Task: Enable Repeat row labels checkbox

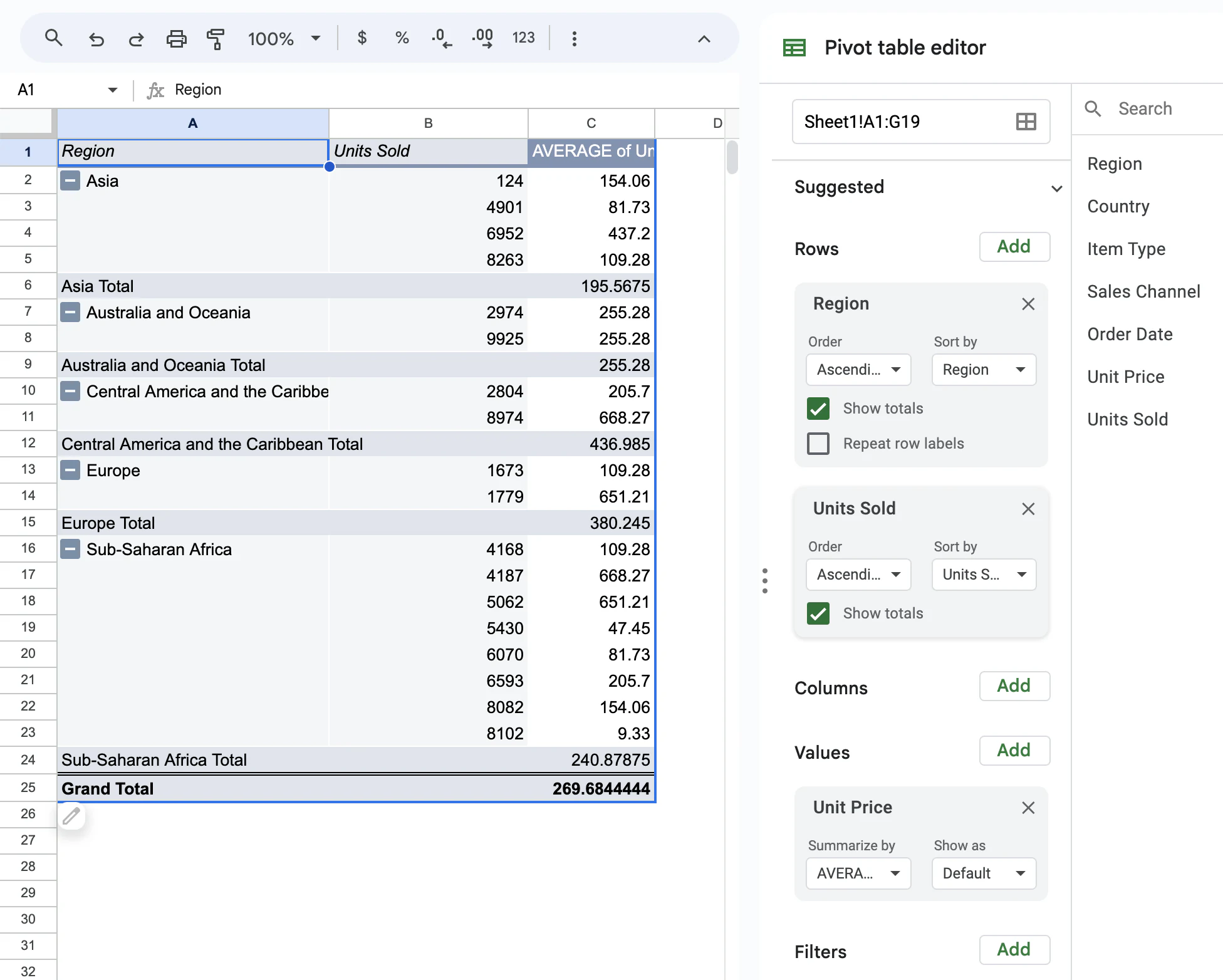Action: click(x=818, y=444)
